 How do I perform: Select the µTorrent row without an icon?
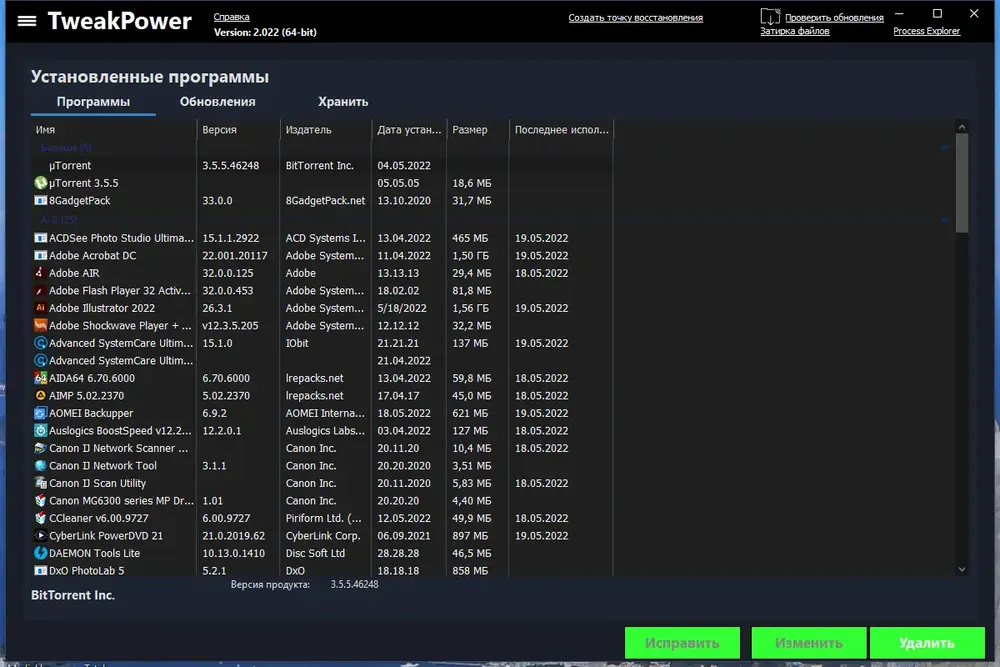322,165
